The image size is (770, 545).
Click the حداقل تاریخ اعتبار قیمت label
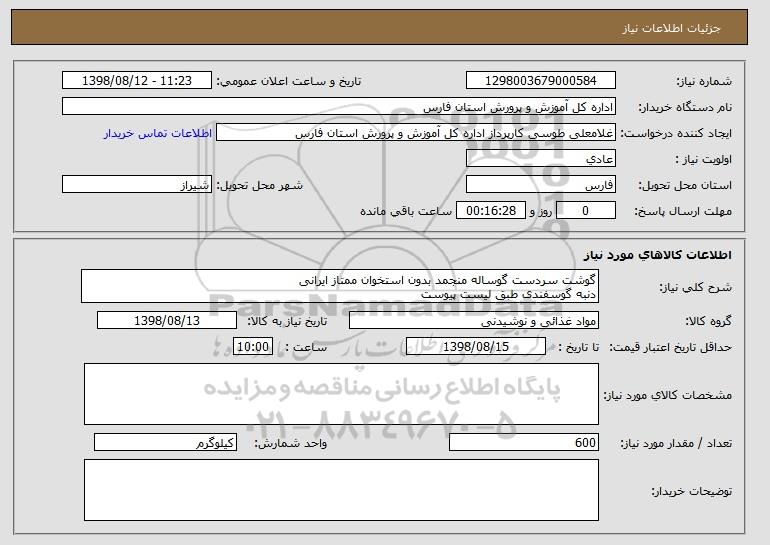tap(670, 347)
